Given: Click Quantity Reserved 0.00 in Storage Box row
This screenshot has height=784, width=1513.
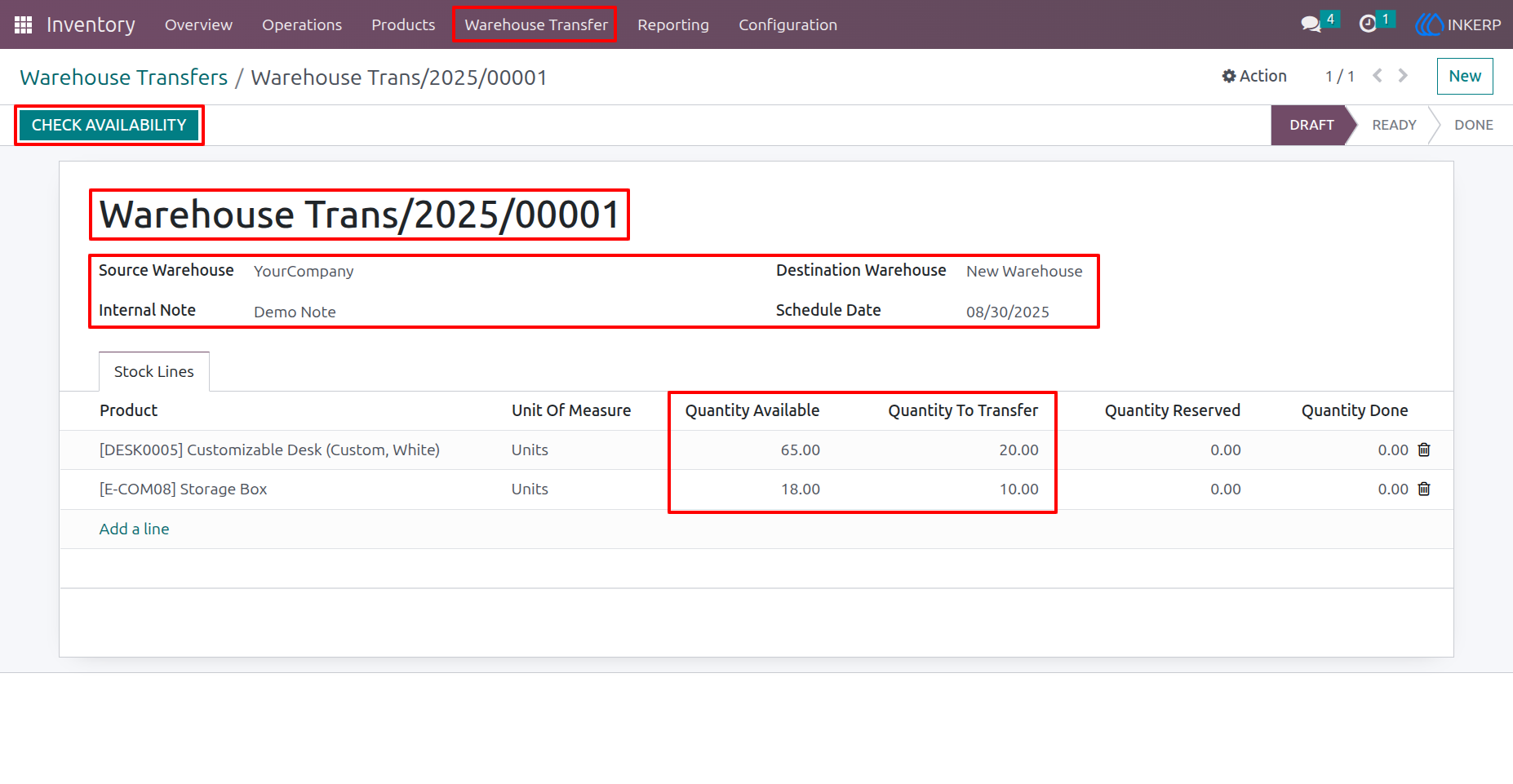Looking at the screenshot, I should [x=1225, y=489].
